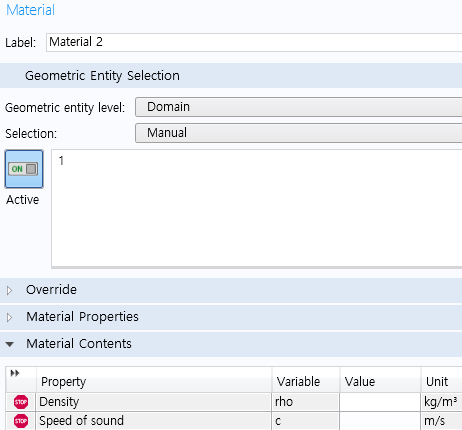The height and width of the screenshot is (430, 462).
Task: Select domain 1 in the selection list
Action: (x=61, y=161)
